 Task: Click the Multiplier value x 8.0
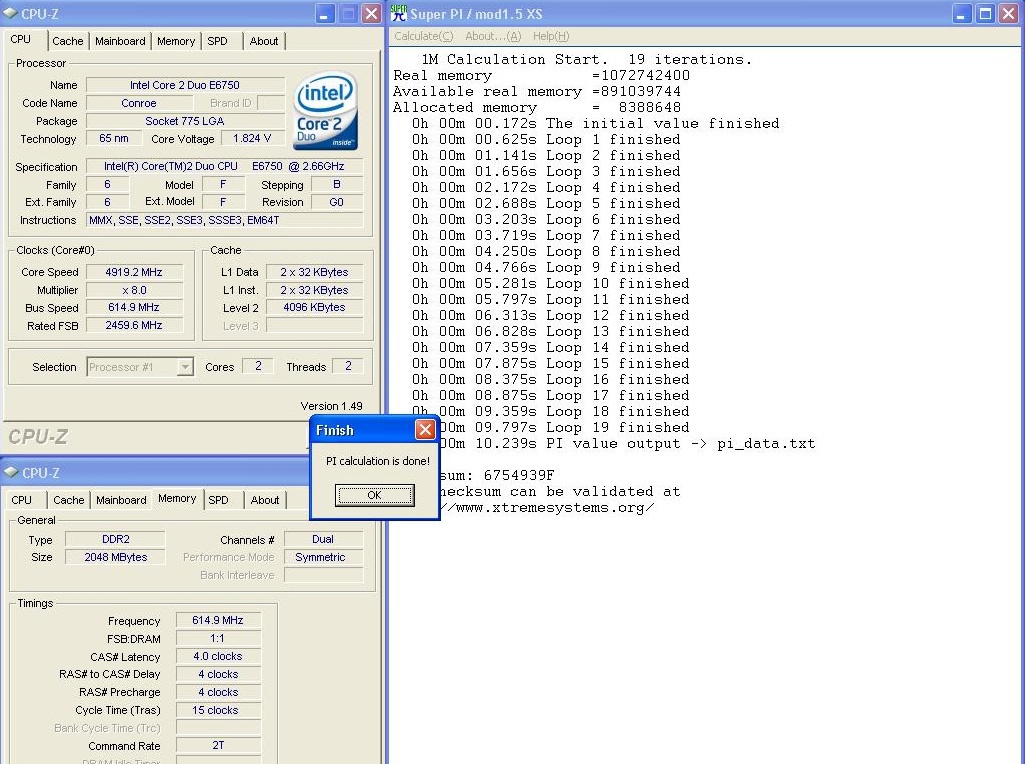[134, 290]
